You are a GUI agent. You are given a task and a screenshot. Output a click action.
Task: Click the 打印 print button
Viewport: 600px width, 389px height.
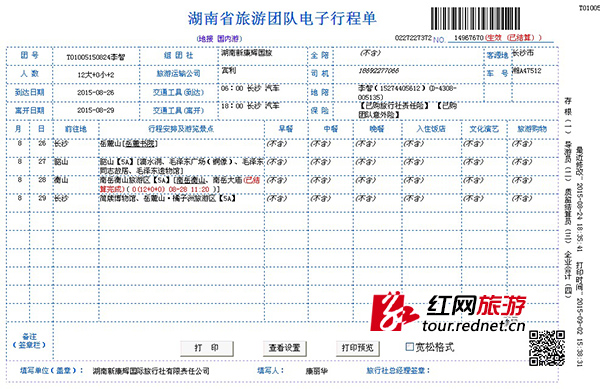[207, 348]
